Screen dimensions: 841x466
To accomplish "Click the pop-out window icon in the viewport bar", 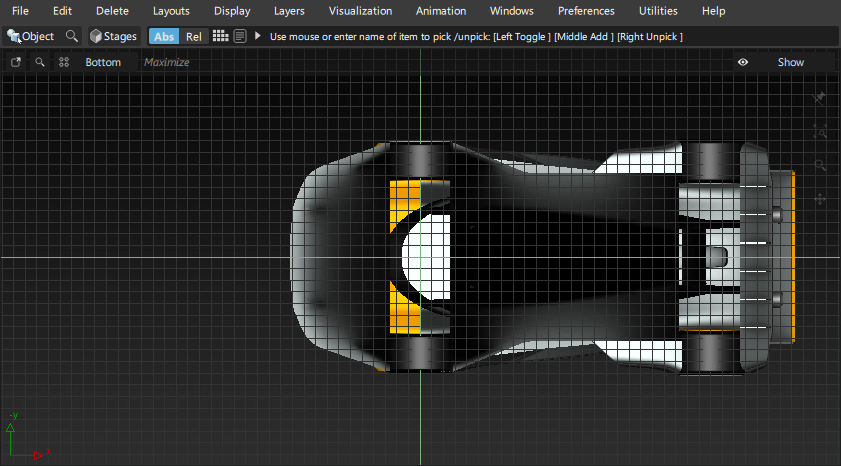I will point(16,62).
